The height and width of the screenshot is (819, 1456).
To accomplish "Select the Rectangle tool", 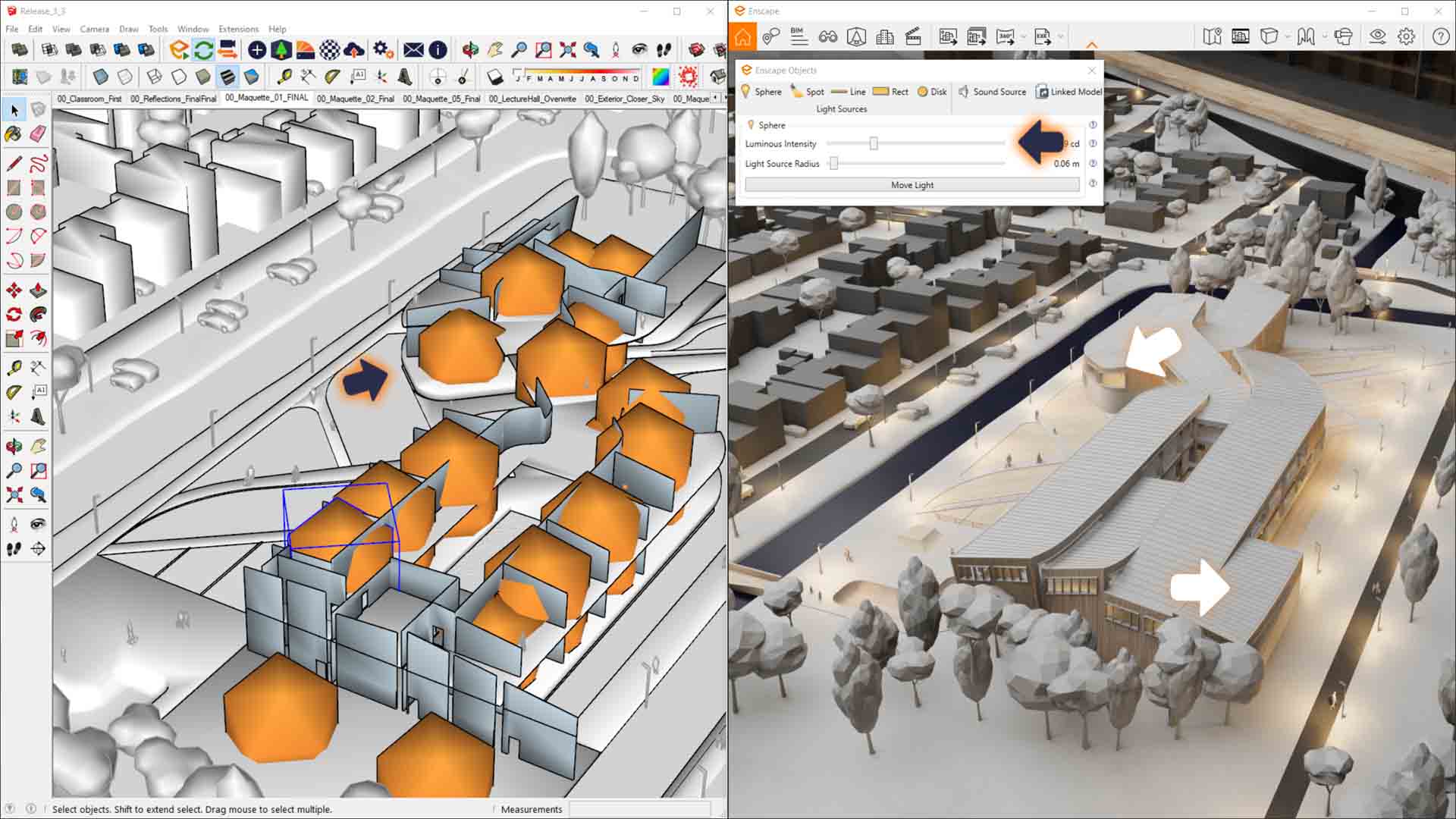I will 14,187.
